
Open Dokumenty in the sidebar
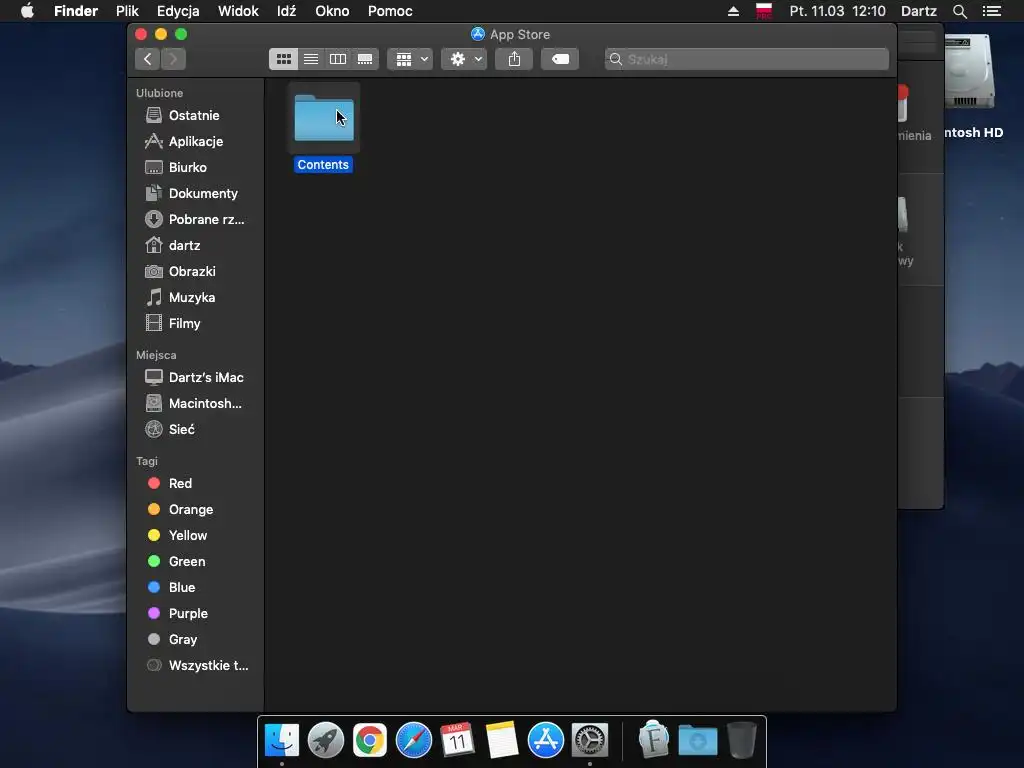[203, 194]
